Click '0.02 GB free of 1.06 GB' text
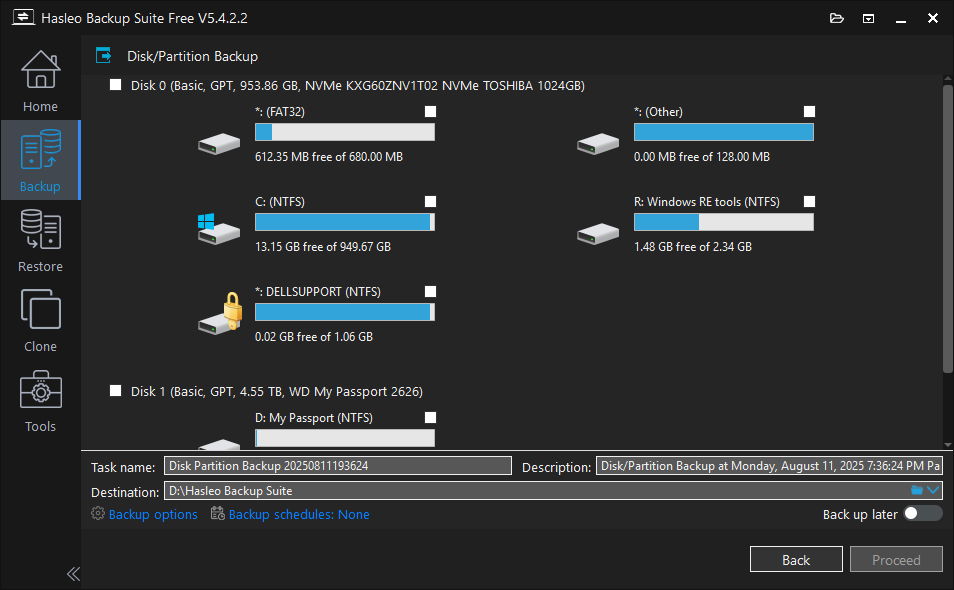The image size is (954, 590). pos(313,337)
